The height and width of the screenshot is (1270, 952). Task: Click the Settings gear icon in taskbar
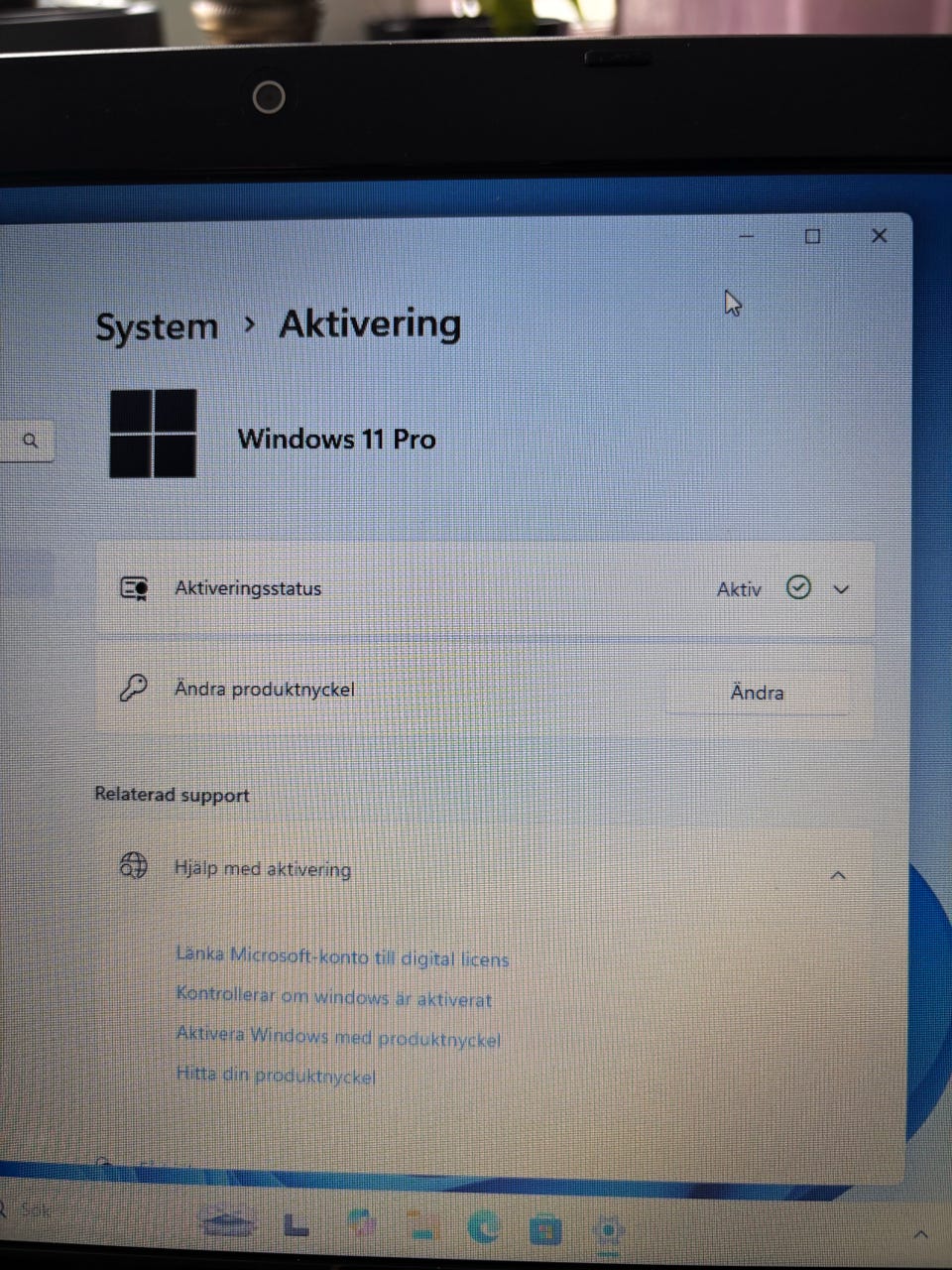click(x=608, y=1231)
